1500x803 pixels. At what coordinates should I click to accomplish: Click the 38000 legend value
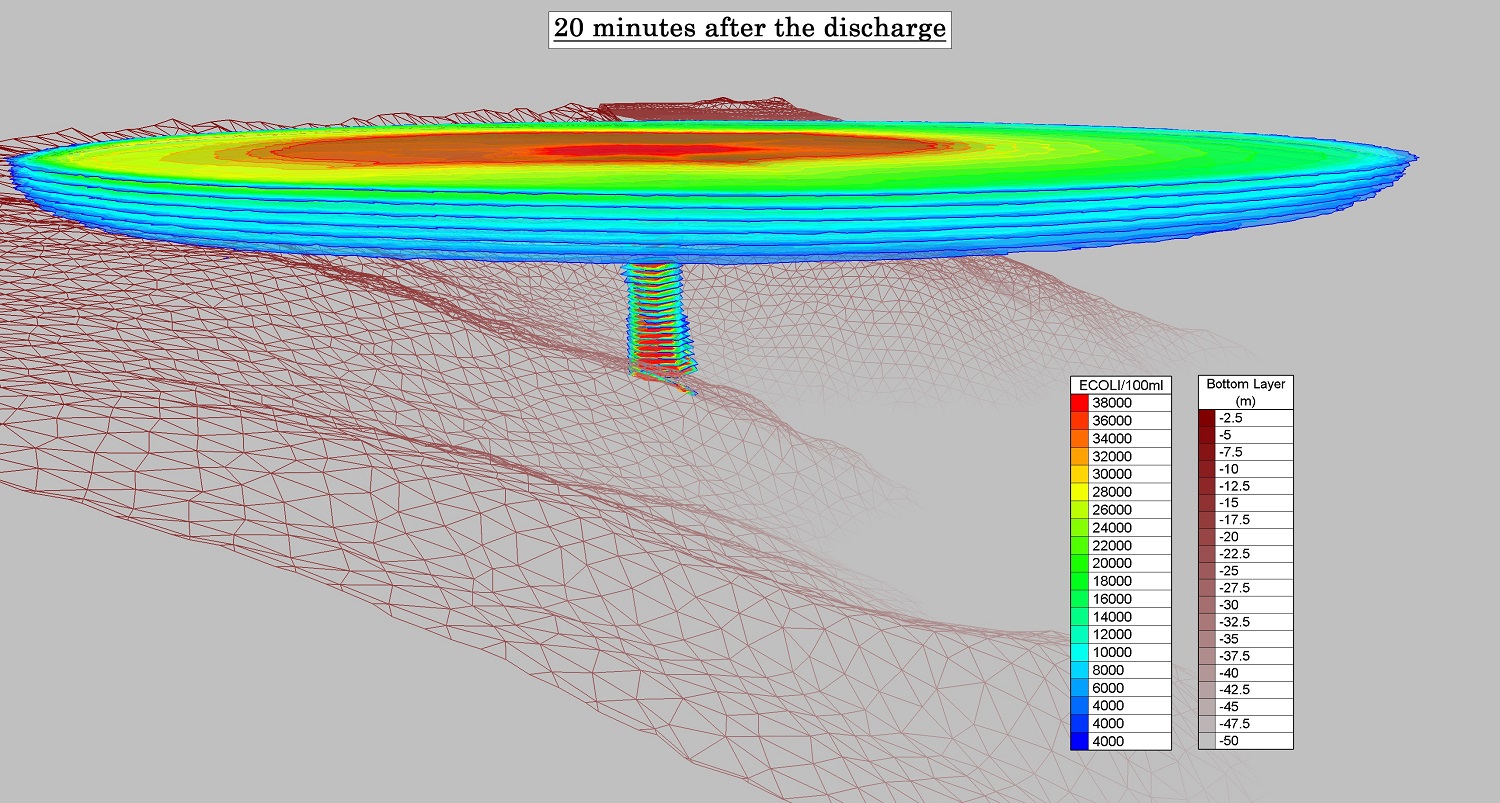[1112, 402]
